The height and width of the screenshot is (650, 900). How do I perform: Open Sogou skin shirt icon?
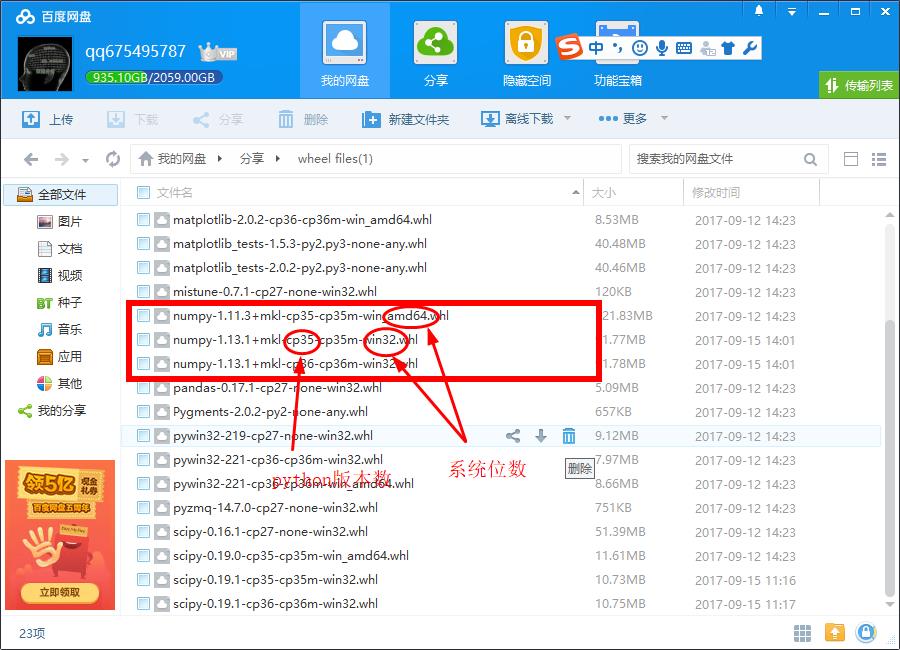tap(728, 48)
